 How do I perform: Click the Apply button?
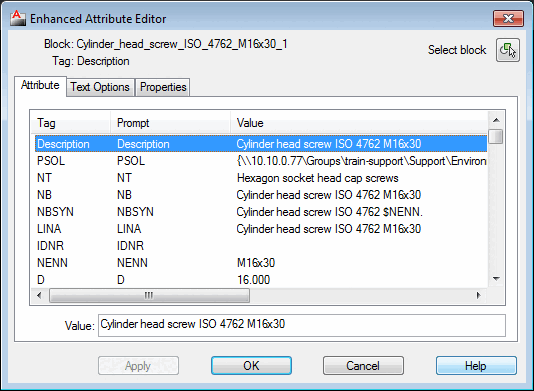pyautogui.click(x=138, y=366)
